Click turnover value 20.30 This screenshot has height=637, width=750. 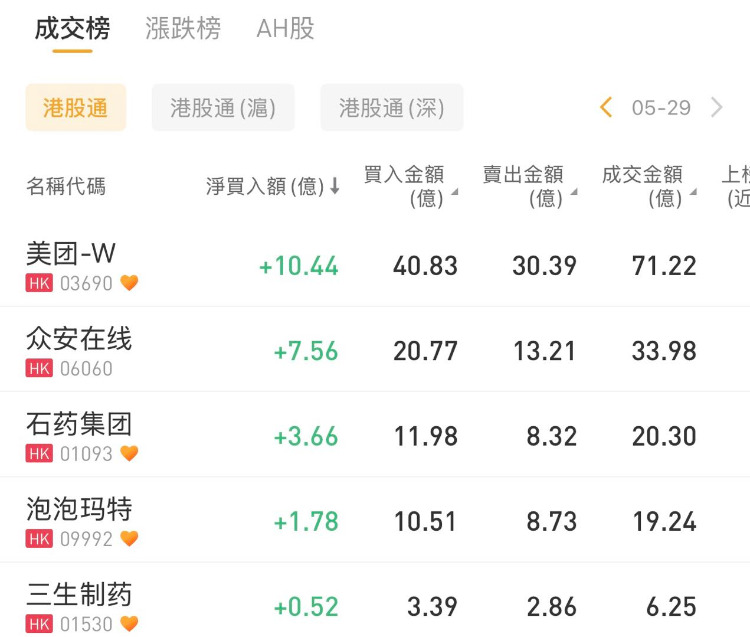tap(664, 436)
